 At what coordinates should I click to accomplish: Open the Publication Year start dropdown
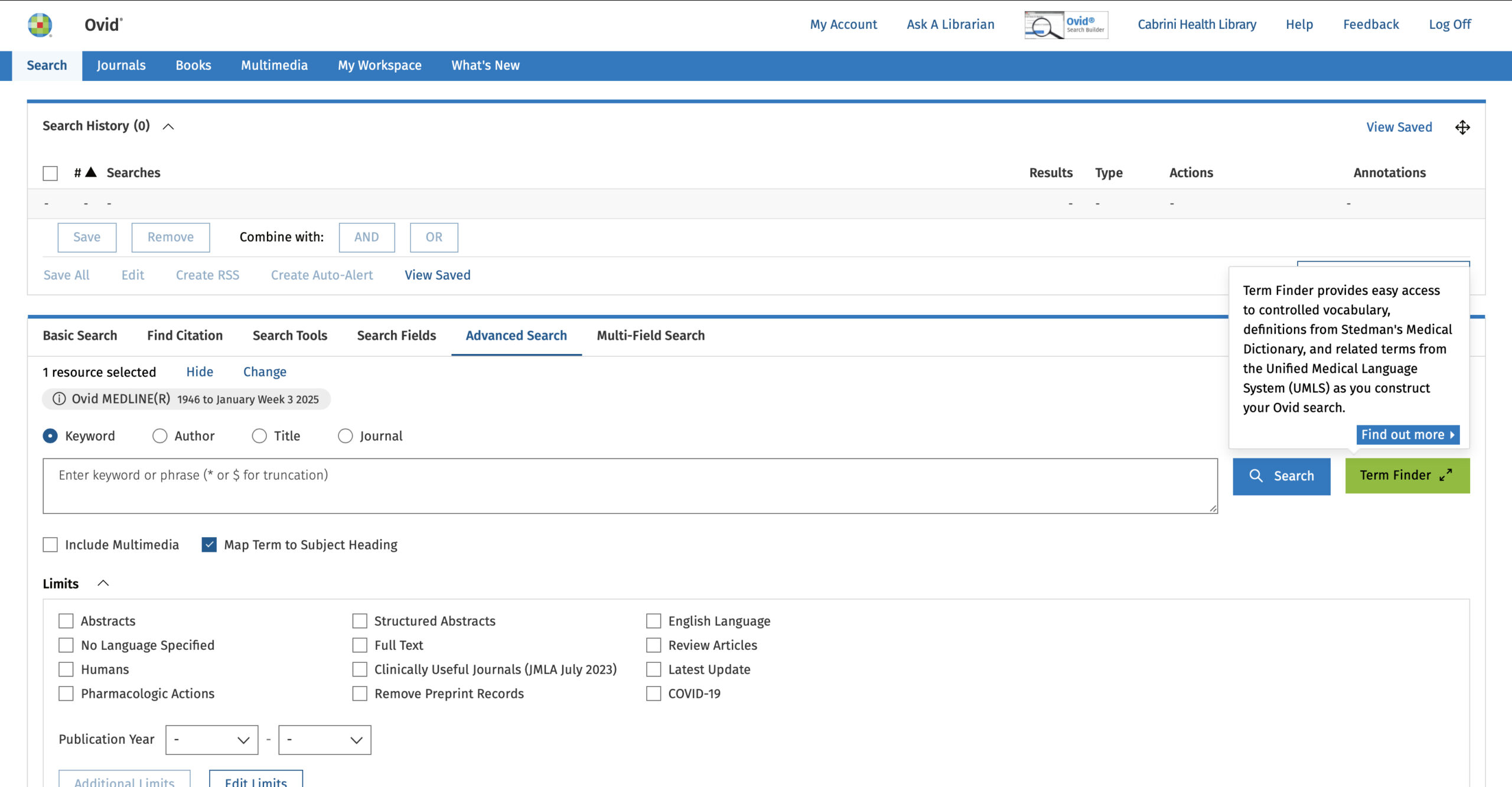point(211,740)
